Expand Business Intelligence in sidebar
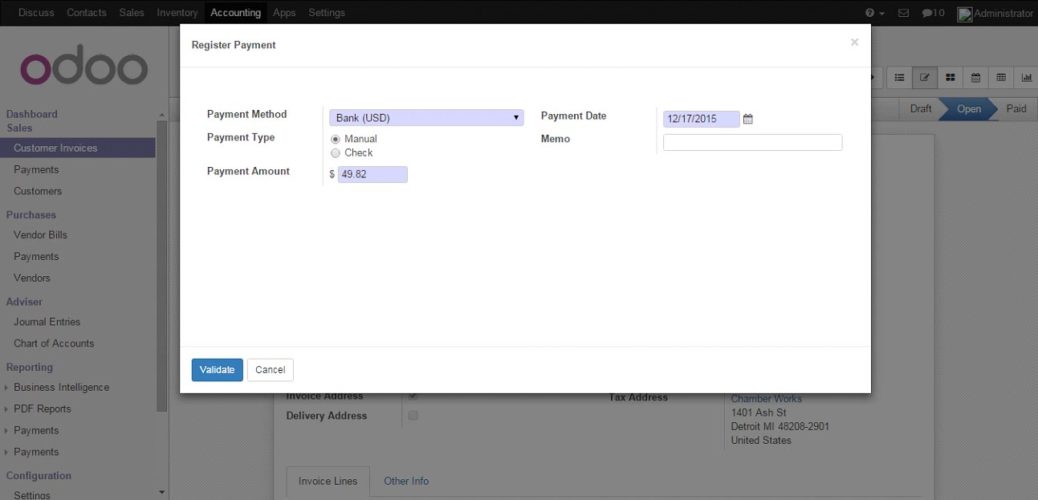1038x500 pixels. 61,387
